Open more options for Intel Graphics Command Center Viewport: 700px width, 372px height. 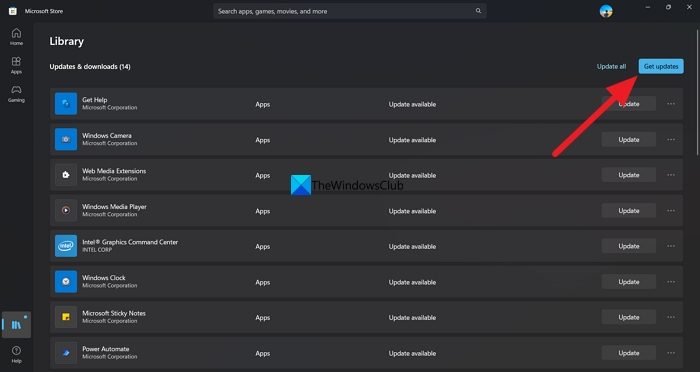[x=671, y=246]
